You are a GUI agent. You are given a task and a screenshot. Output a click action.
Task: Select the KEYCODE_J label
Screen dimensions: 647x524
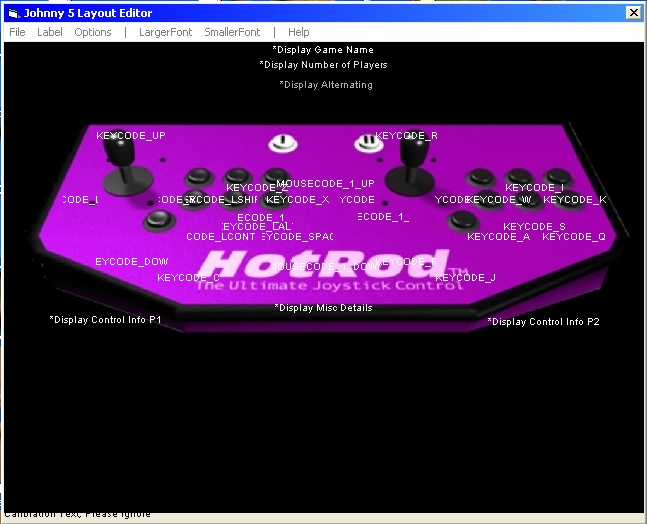[465, 278]
